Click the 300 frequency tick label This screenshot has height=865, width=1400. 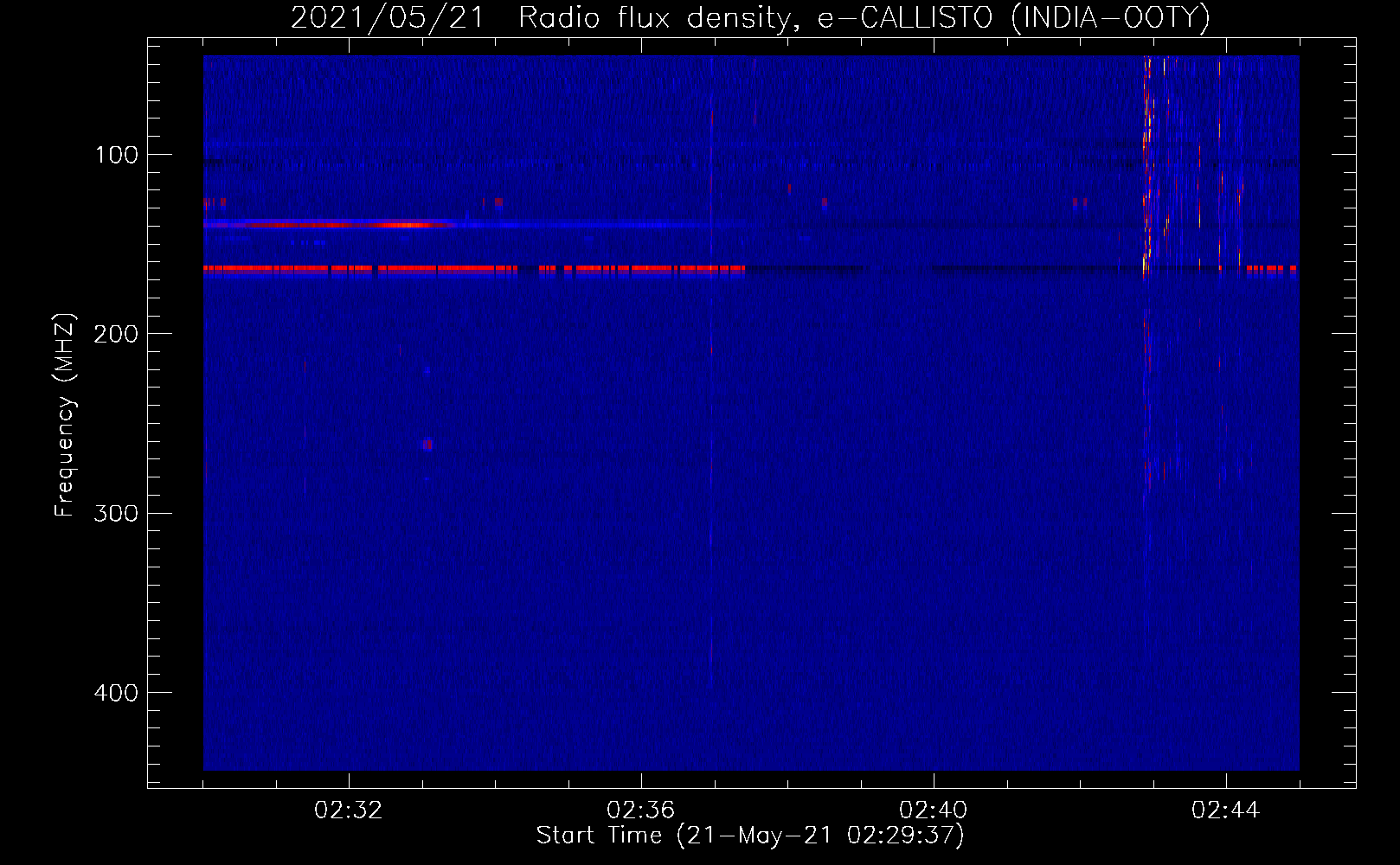(116, 513)
